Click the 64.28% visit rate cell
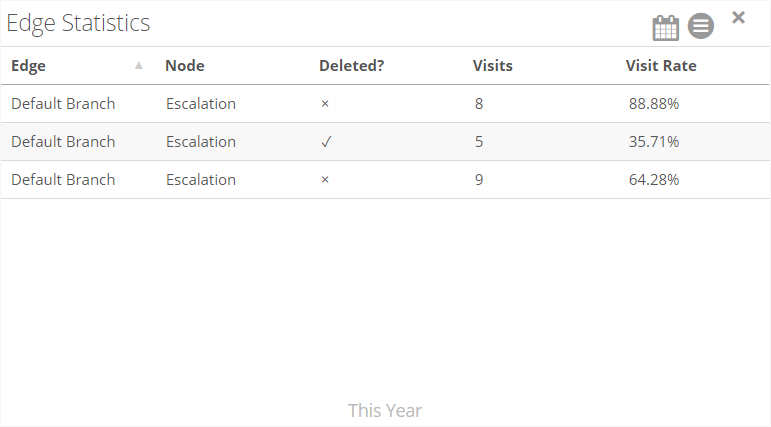 [x=654, y=180]
